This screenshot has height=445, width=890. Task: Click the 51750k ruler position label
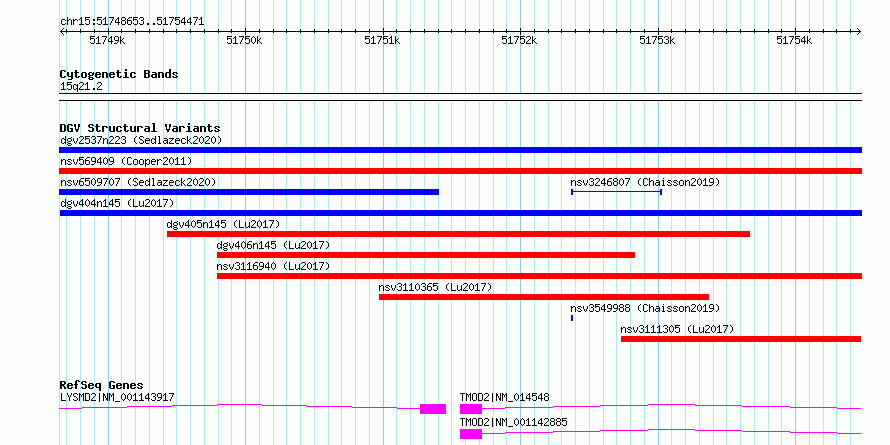point(245,40)
